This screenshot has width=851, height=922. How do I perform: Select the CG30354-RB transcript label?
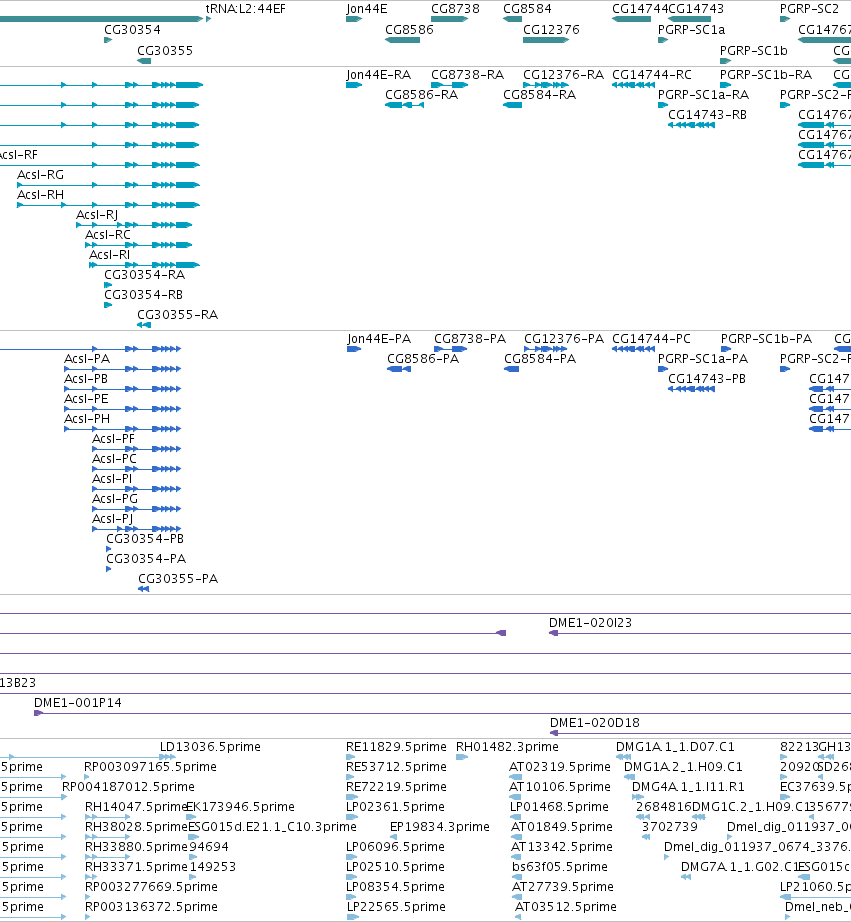(143, 295)
